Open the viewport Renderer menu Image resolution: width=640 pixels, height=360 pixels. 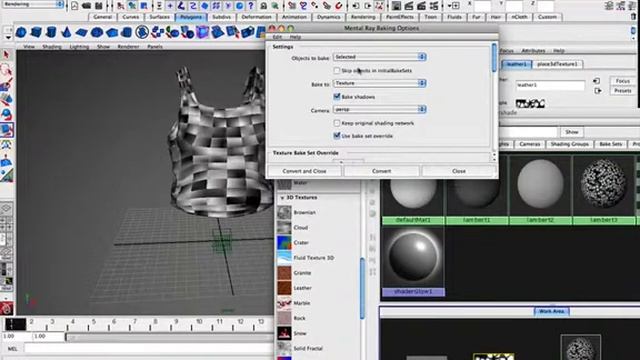tap(128, 47)
